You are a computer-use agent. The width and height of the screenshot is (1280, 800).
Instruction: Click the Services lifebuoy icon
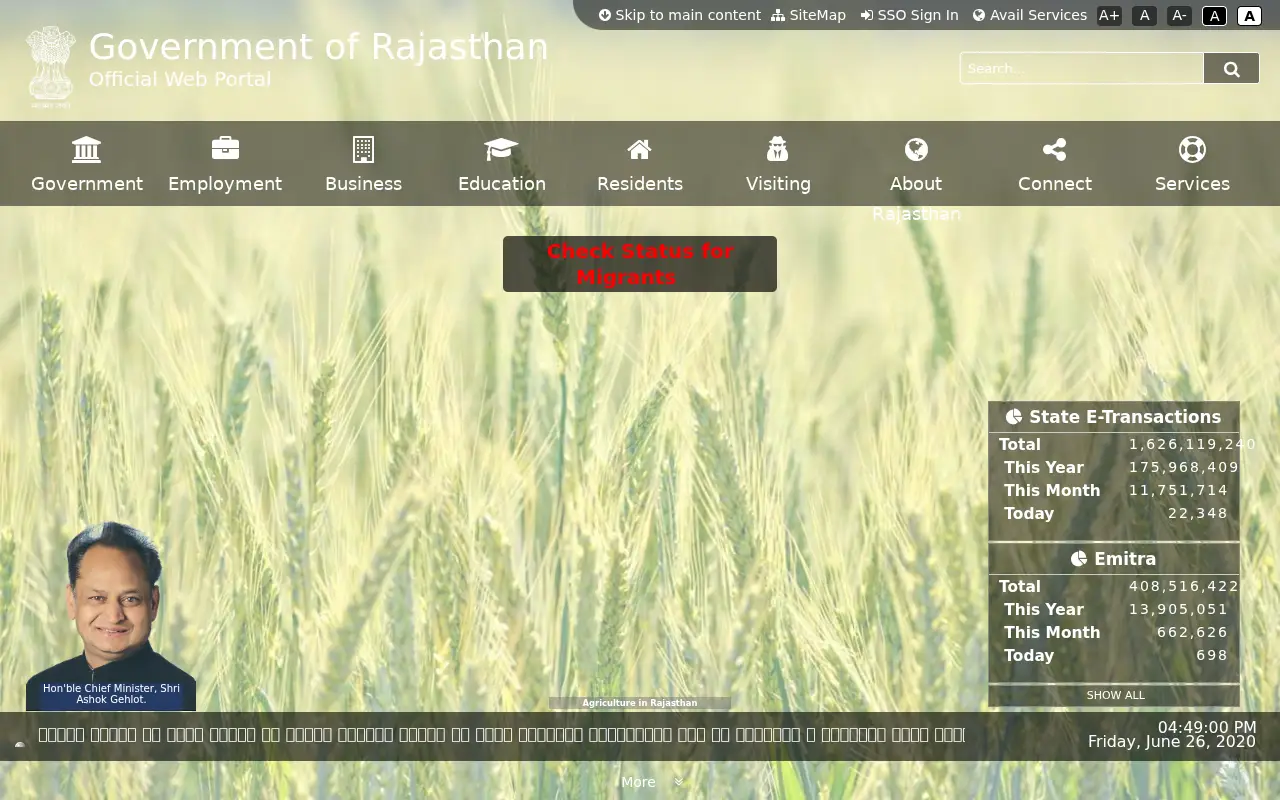[x=1192, y=149]
